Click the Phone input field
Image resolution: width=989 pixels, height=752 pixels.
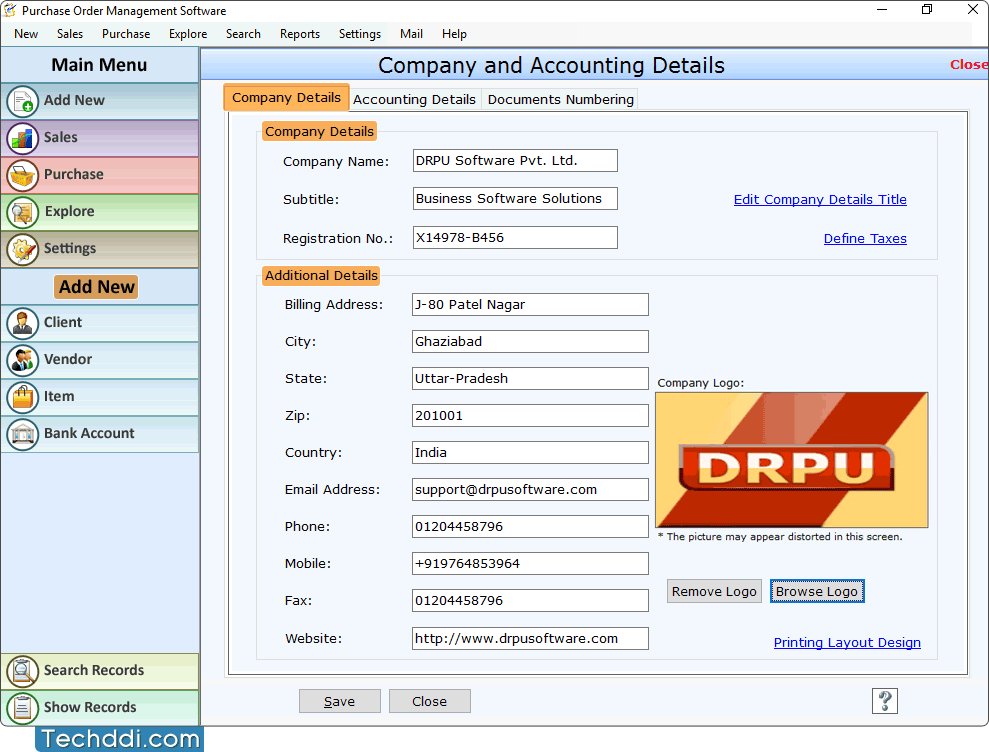530,527
